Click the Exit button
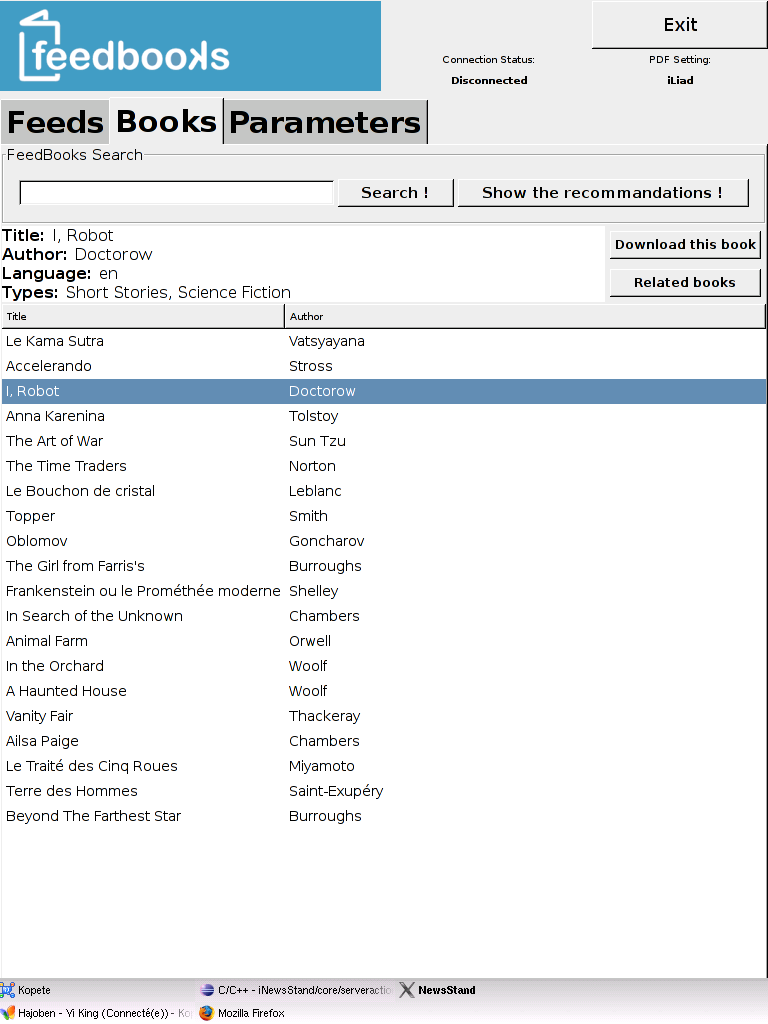The height and width of the screenshot is (1024, 768). [680, 25]
